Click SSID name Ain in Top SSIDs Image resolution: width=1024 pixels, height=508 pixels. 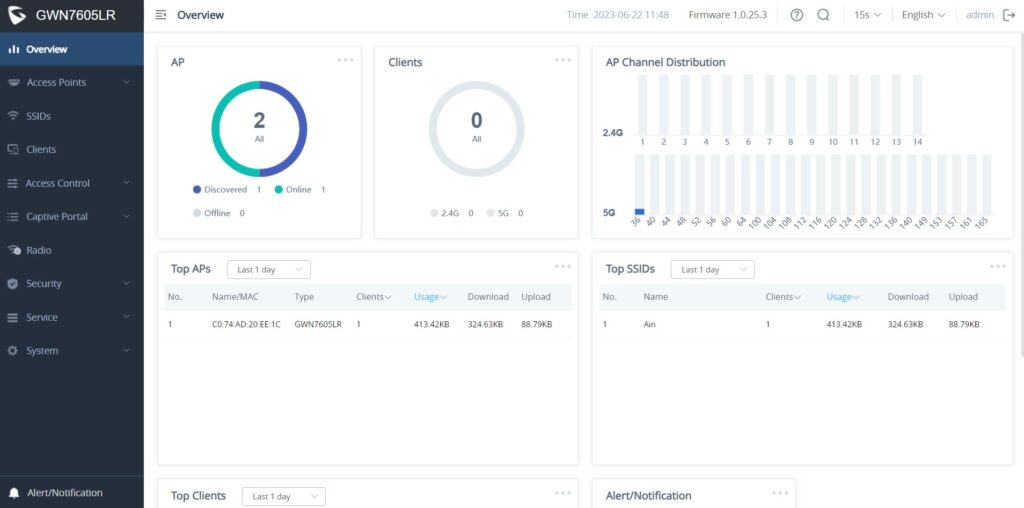click(649, 324)
